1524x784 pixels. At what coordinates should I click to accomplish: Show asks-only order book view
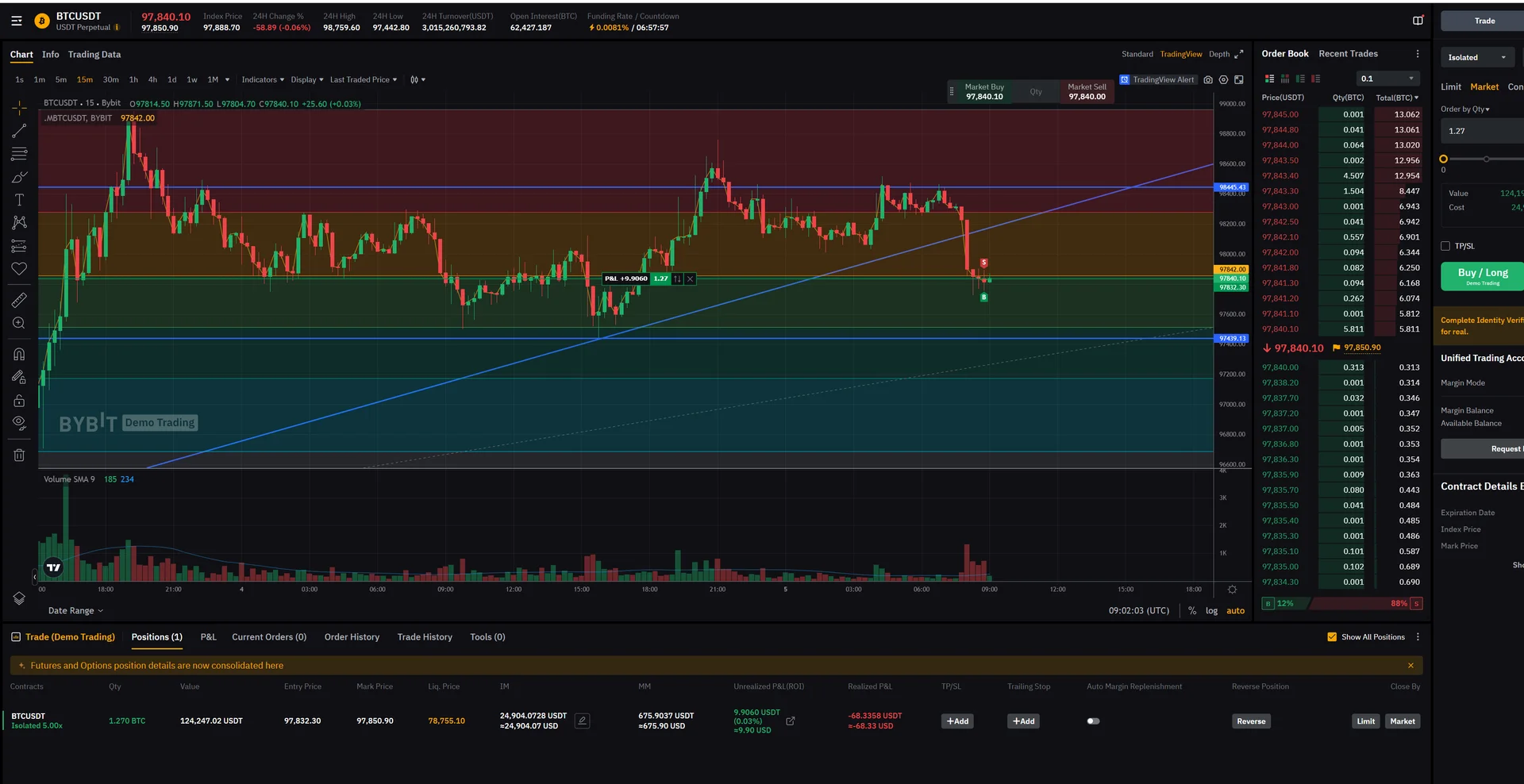(x=1316, y=79)
